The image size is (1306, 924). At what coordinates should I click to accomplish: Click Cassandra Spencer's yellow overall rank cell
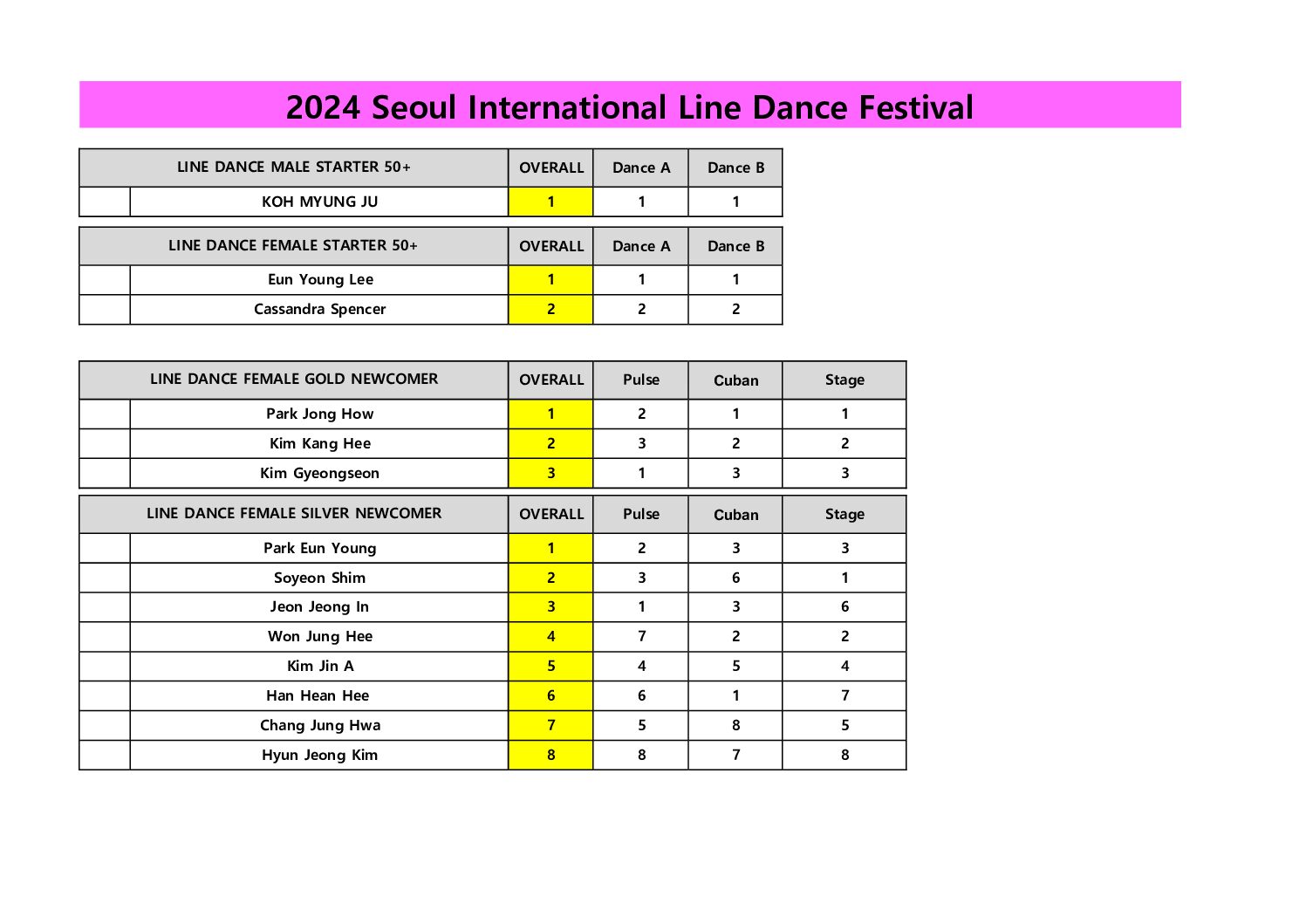[550, 310]
